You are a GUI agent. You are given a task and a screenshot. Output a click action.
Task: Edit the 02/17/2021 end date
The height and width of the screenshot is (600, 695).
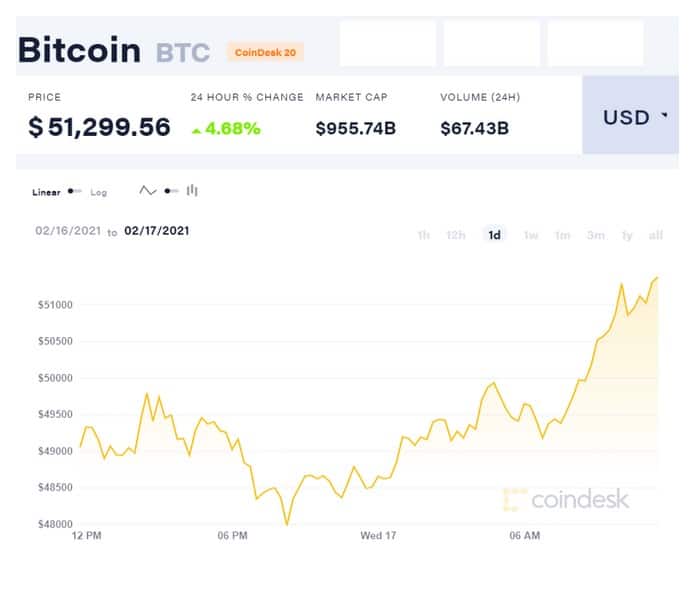coord(157,231)
